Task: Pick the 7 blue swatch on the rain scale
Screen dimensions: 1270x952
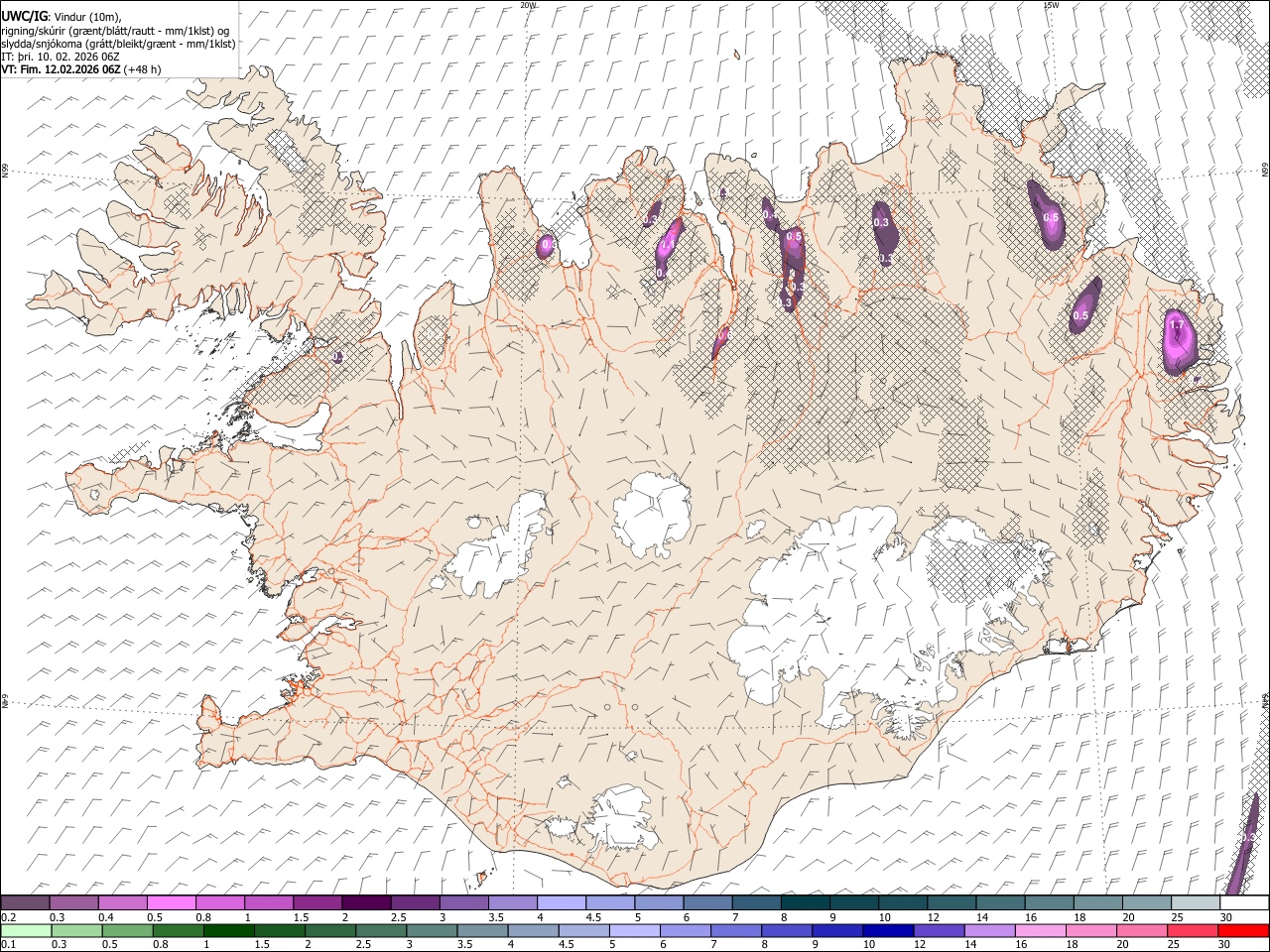Action: click(x=735, y=930)
